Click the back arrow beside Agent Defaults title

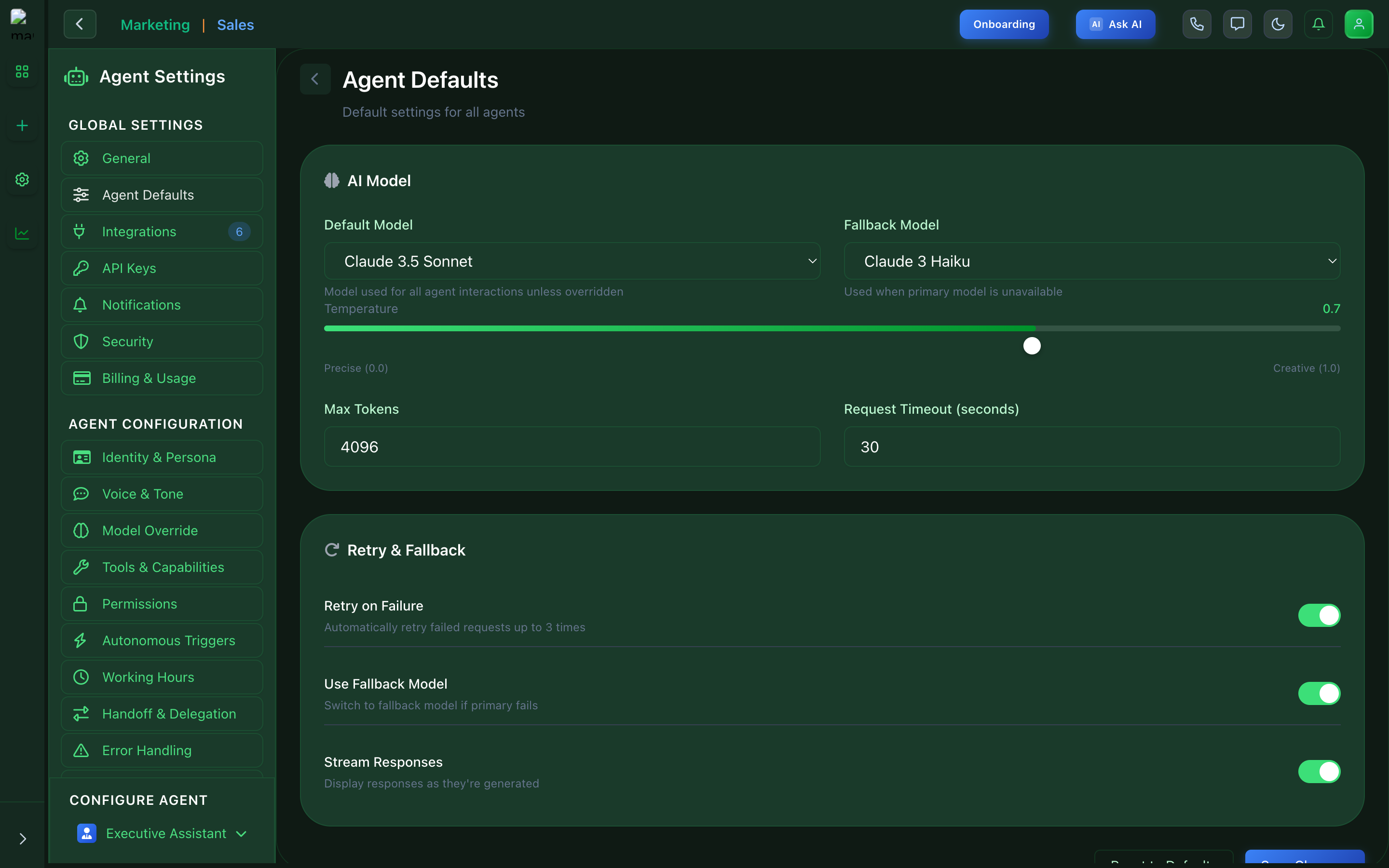(315, 79)
